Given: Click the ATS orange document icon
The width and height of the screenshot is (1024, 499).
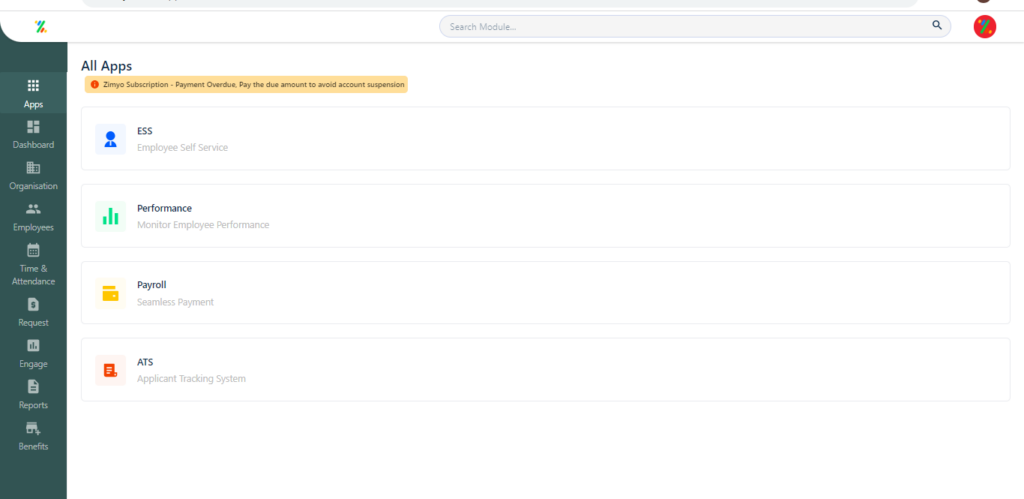Looking at the screenshot, I should [110, 370].
